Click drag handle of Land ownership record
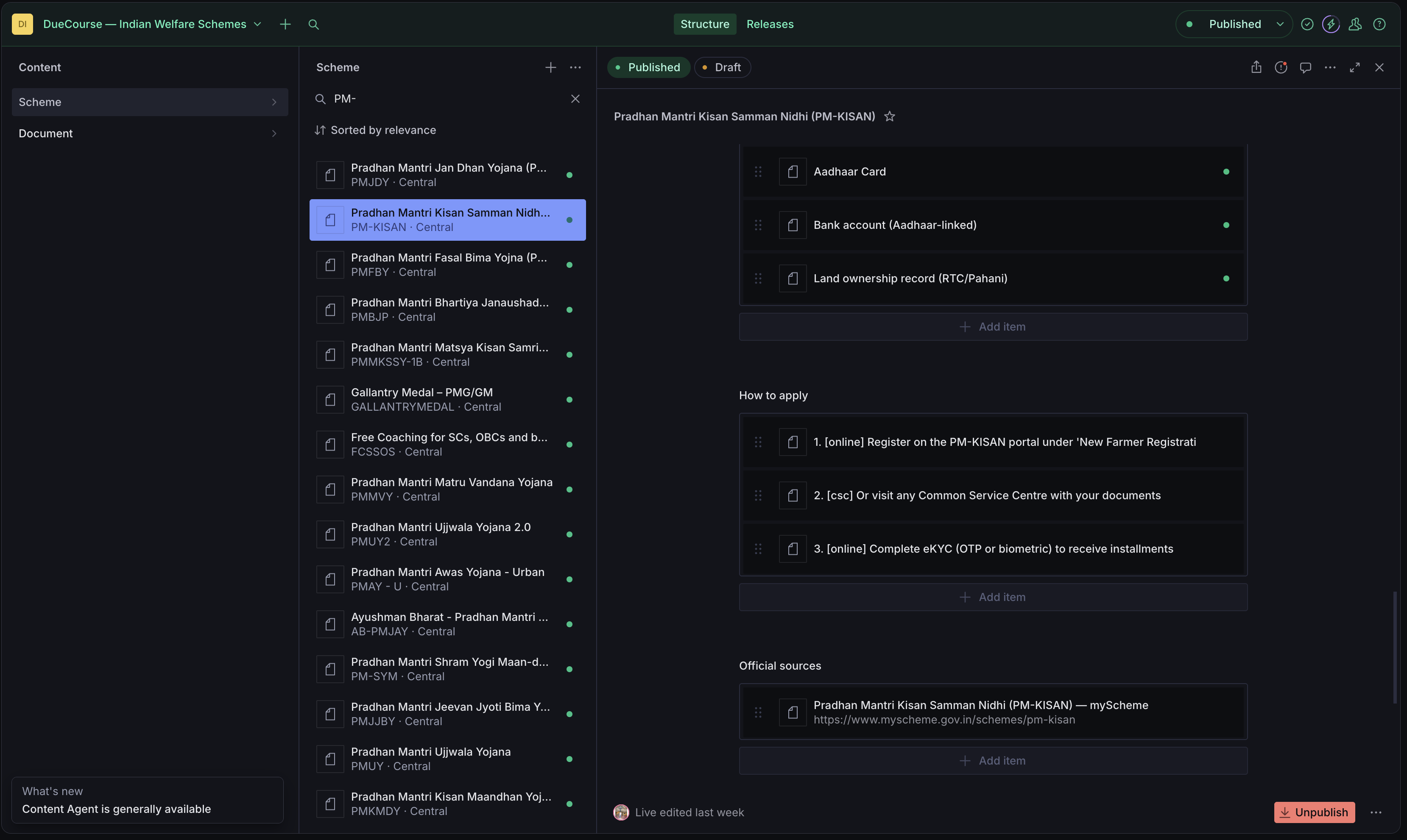Image resolution: width=1407 pixels, height=840 pixels. (758, 278)
